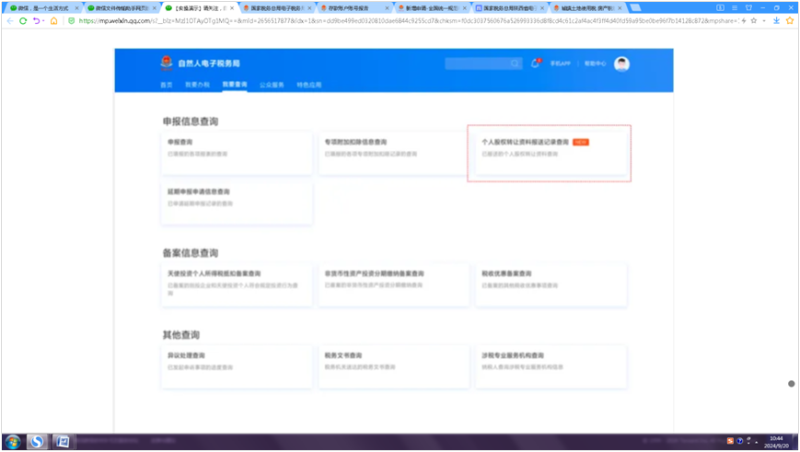This screenshot has height=452, width=800.
Task: Click the scroll-to-top circle button
Action: pos(790,383)
